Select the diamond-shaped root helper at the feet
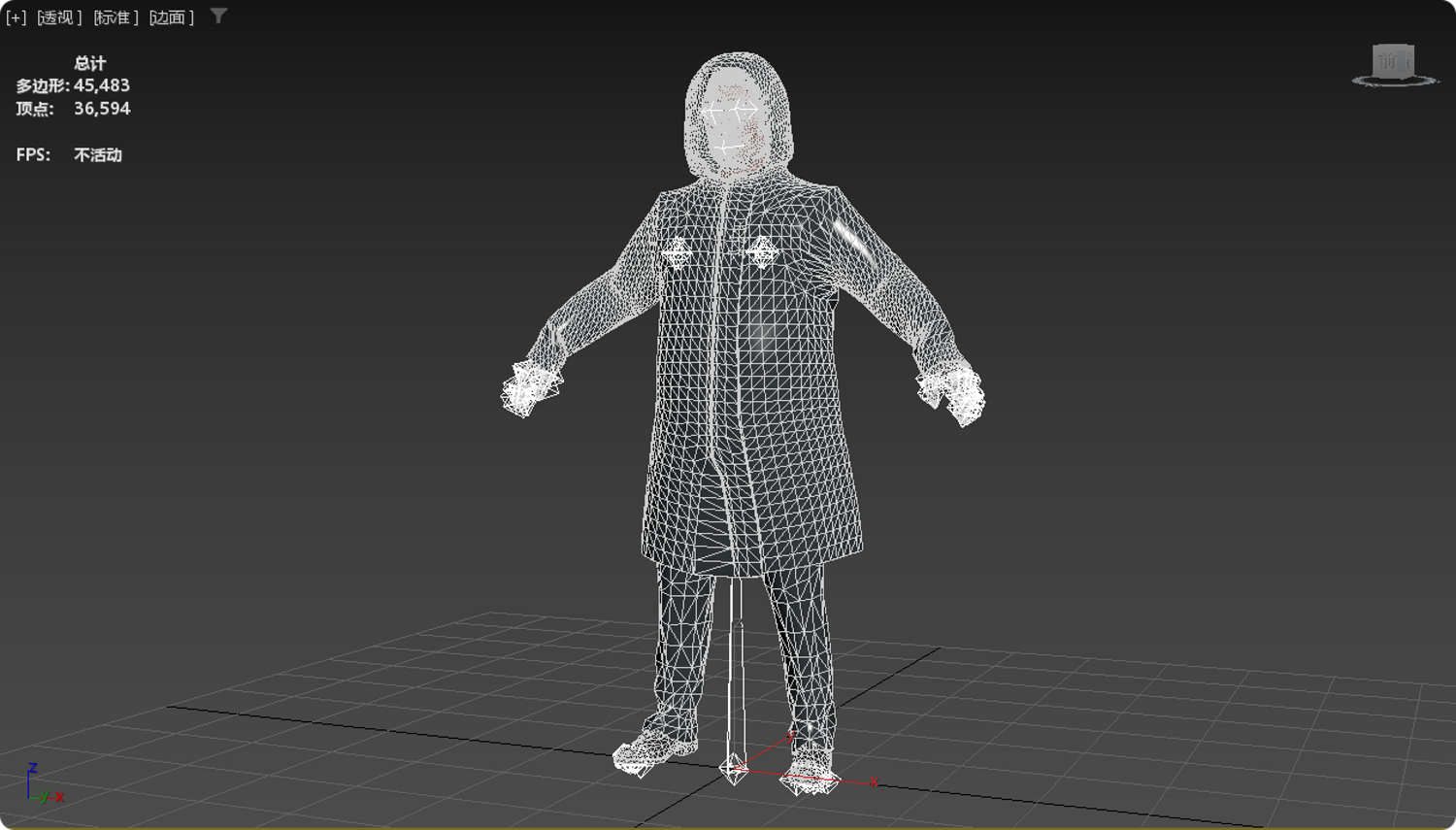1456x830 pixels. 734,768
